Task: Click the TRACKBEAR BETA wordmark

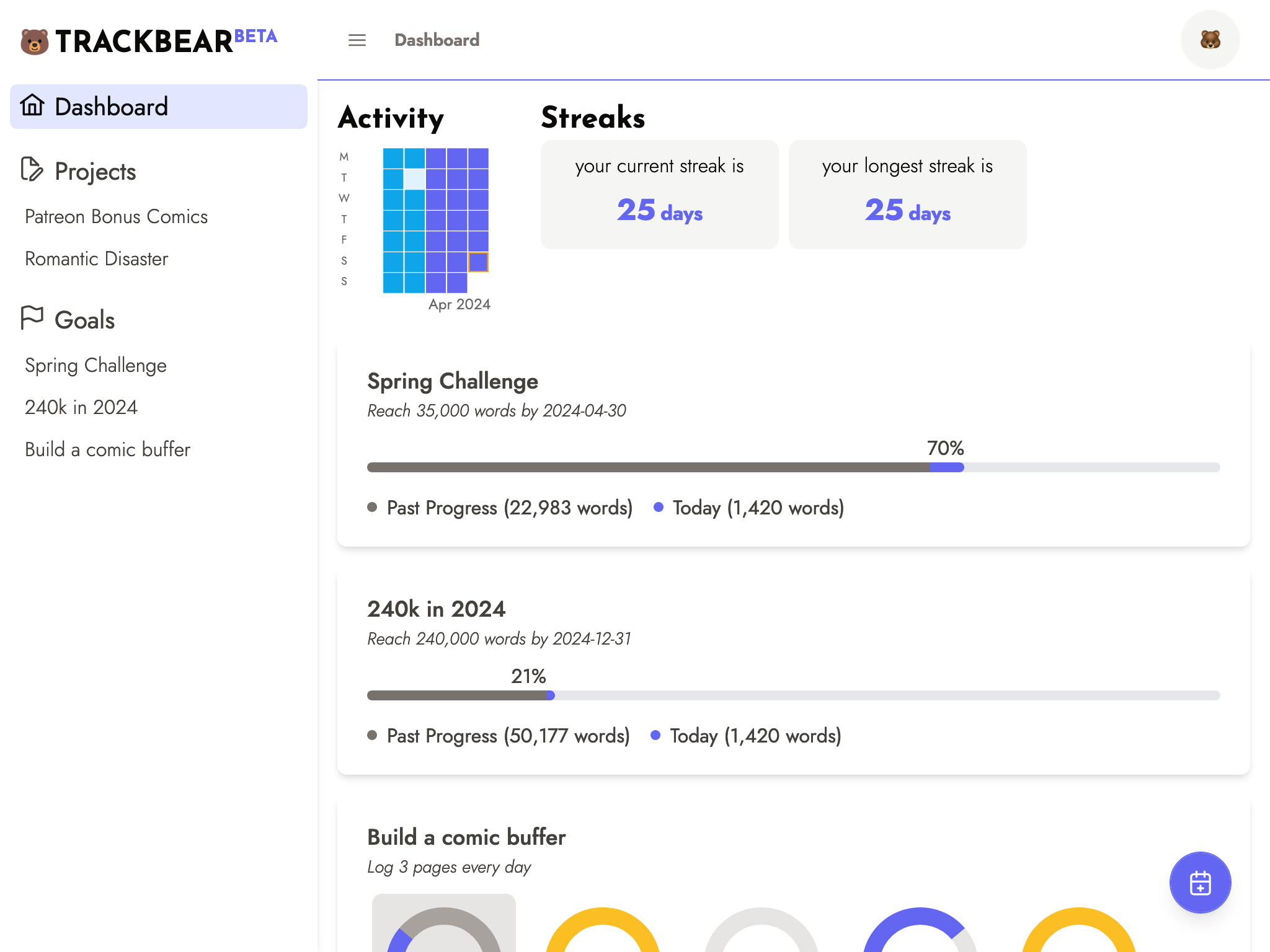Action: tap(166, 42)
